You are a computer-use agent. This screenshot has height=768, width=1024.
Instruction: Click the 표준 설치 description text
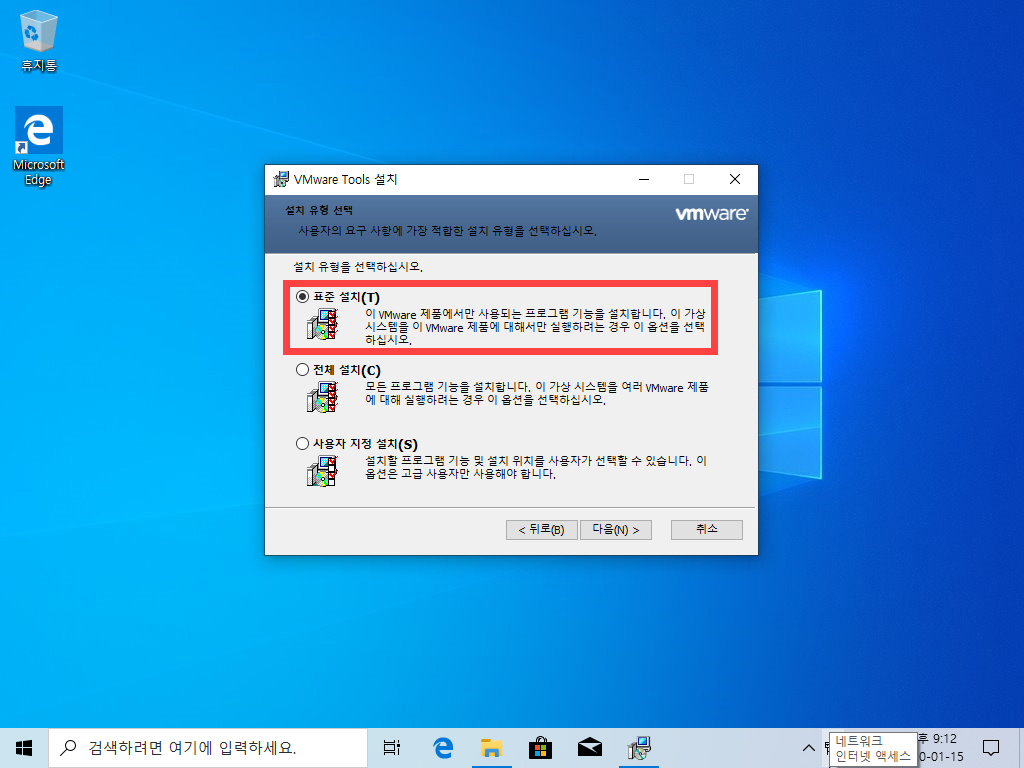click(535, 327)
